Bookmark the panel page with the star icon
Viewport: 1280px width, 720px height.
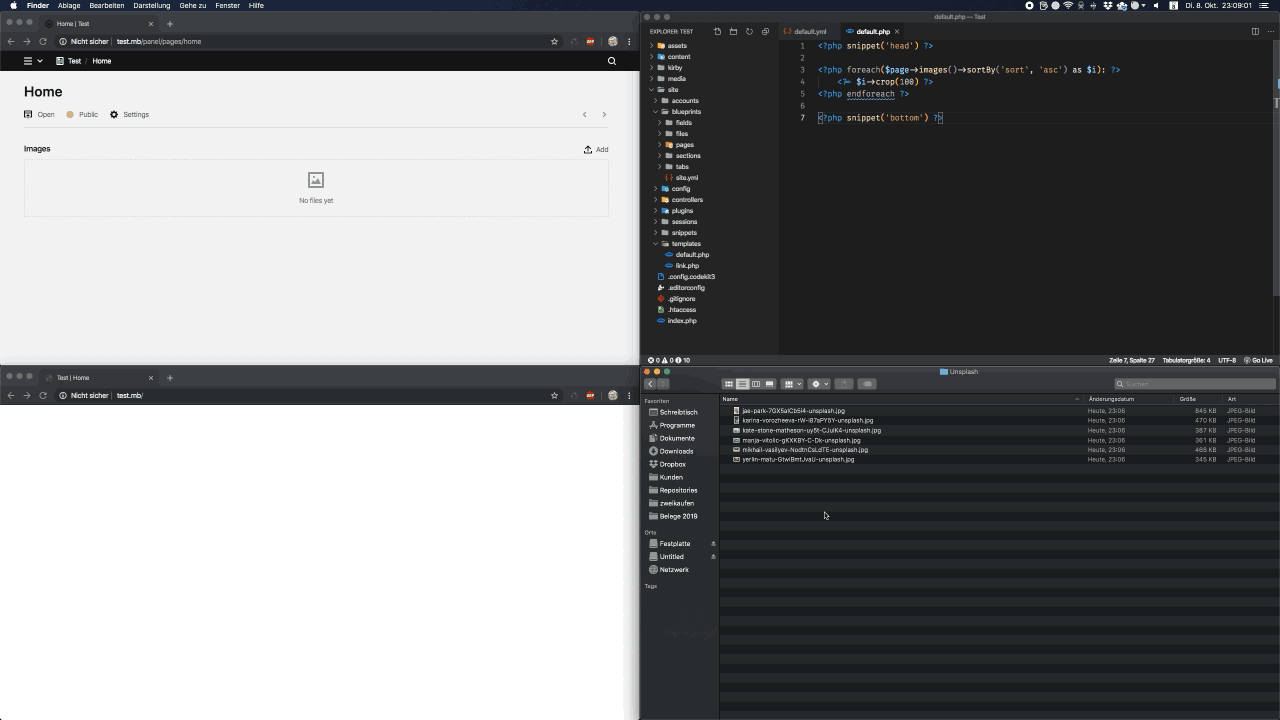[x=554, y=42]
